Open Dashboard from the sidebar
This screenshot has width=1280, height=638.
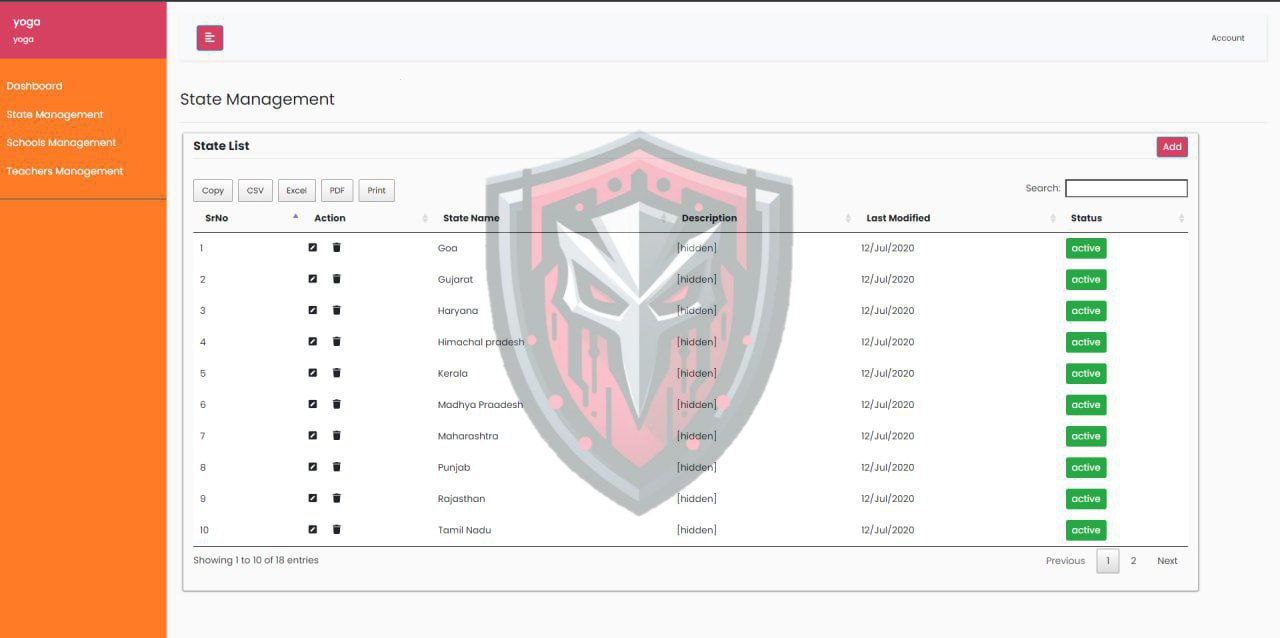click(x=34, y=86)
